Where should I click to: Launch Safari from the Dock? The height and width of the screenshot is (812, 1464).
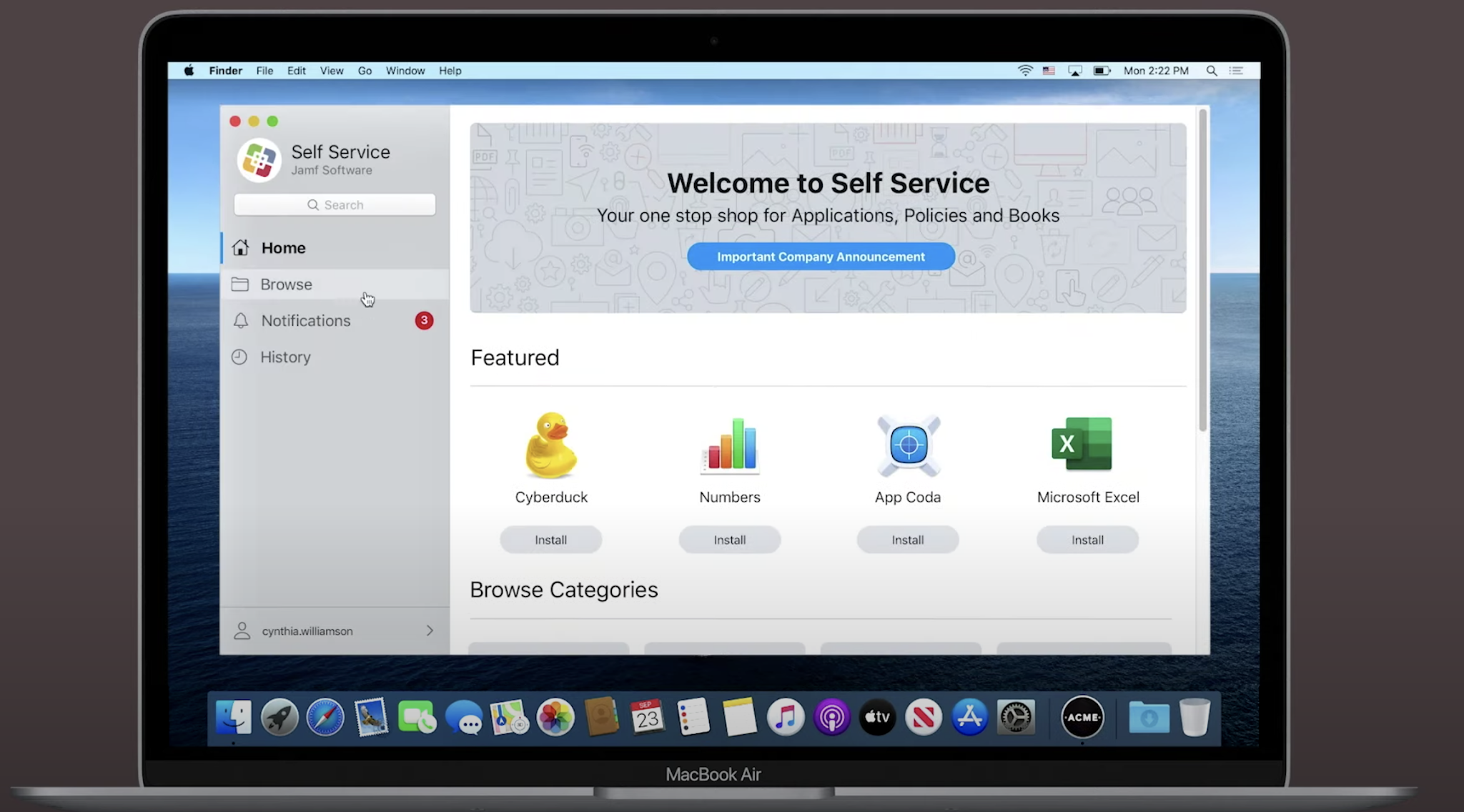325,717
